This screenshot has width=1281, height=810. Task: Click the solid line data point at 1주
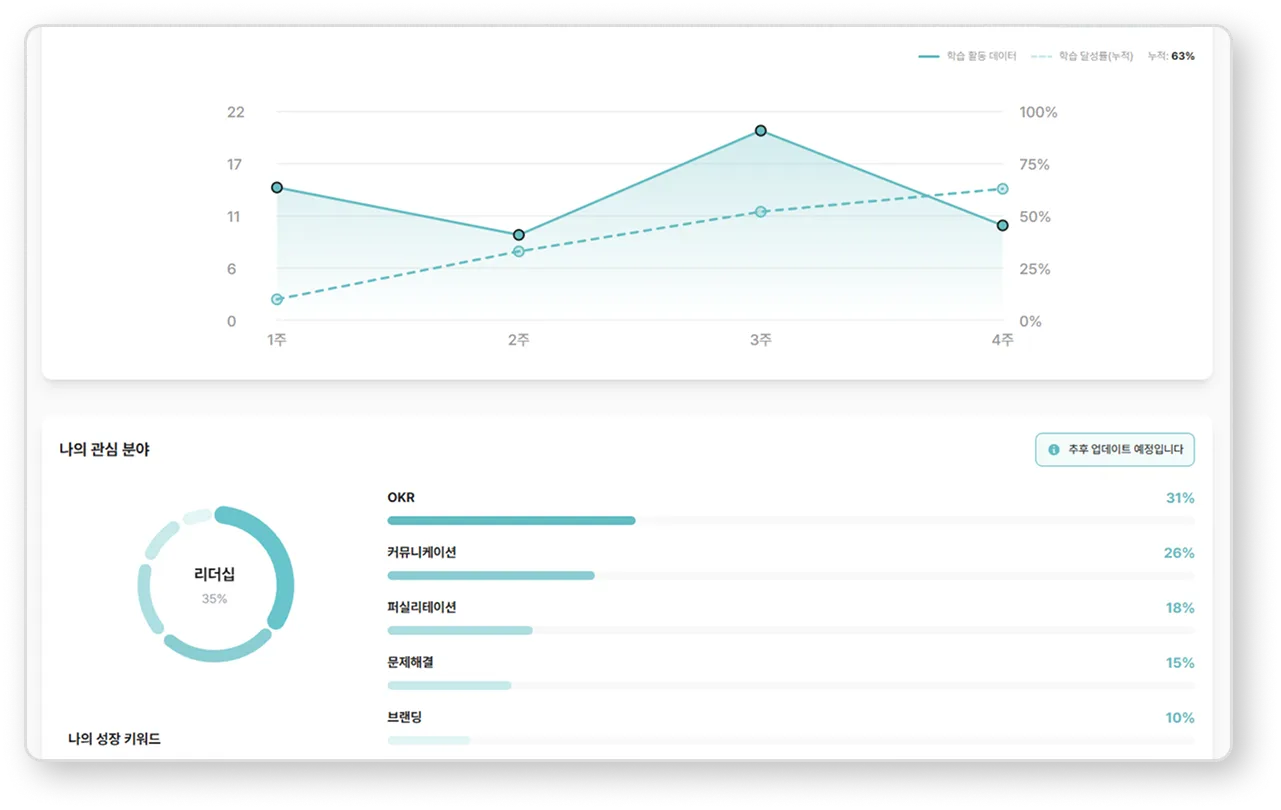click(277, 187)
